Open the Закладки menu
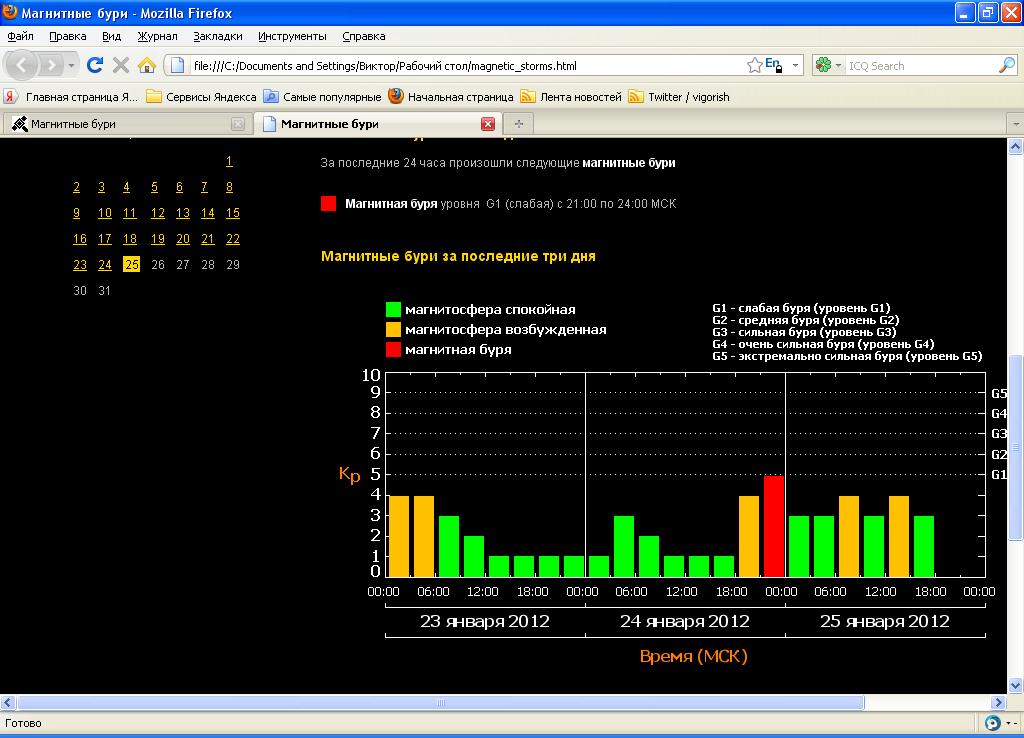Viewport: 1024px width, 738px height. tap(218, 36)
